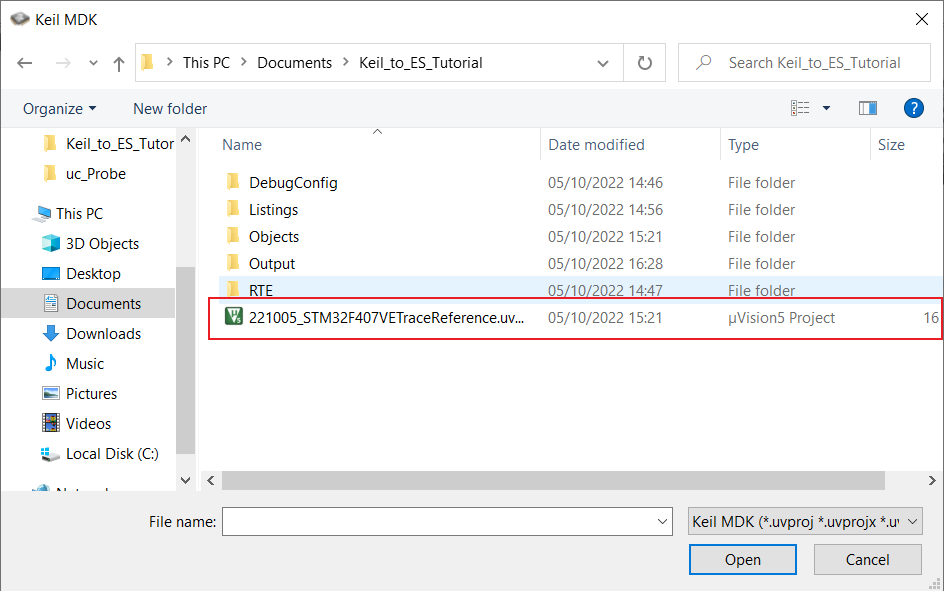Click into the File name text field
This screenshot has height=591, width=946.
click(x=438, y=521)
